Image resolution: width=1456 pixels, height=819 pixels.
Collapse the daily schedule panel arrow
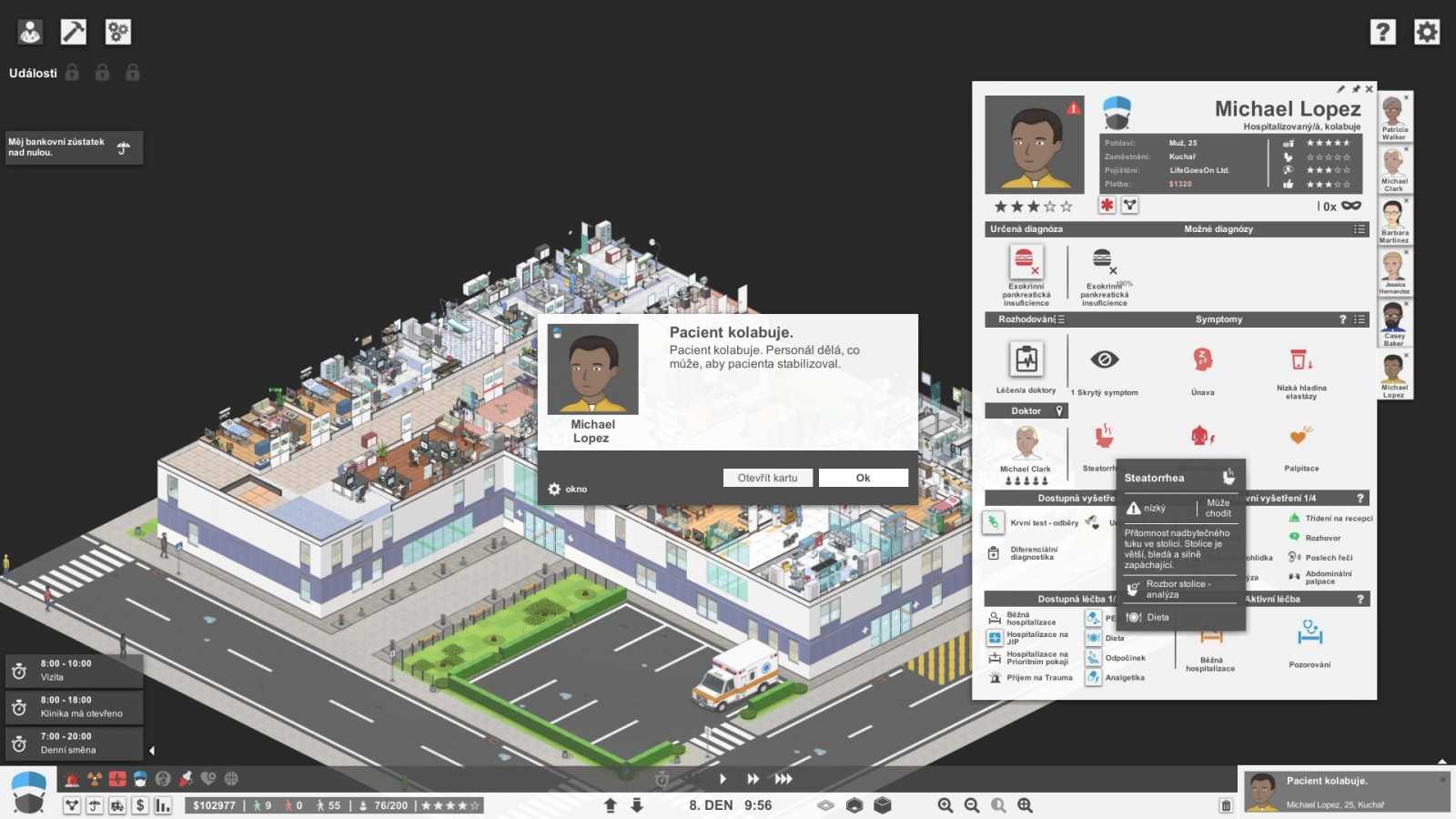coord(152,751)
